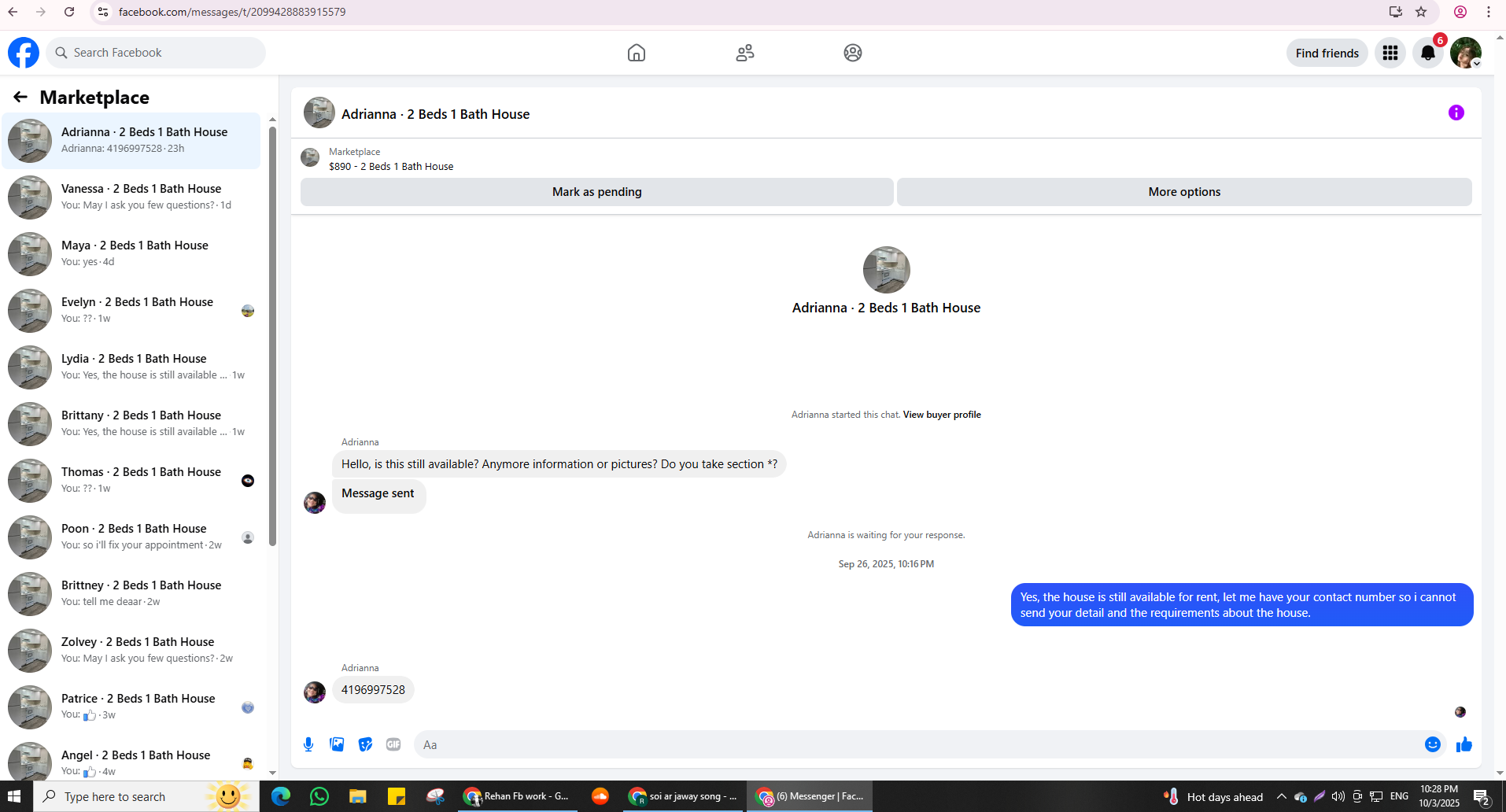Choose a GIF icon
The image size is (1506, 812).
click(393, 744)
